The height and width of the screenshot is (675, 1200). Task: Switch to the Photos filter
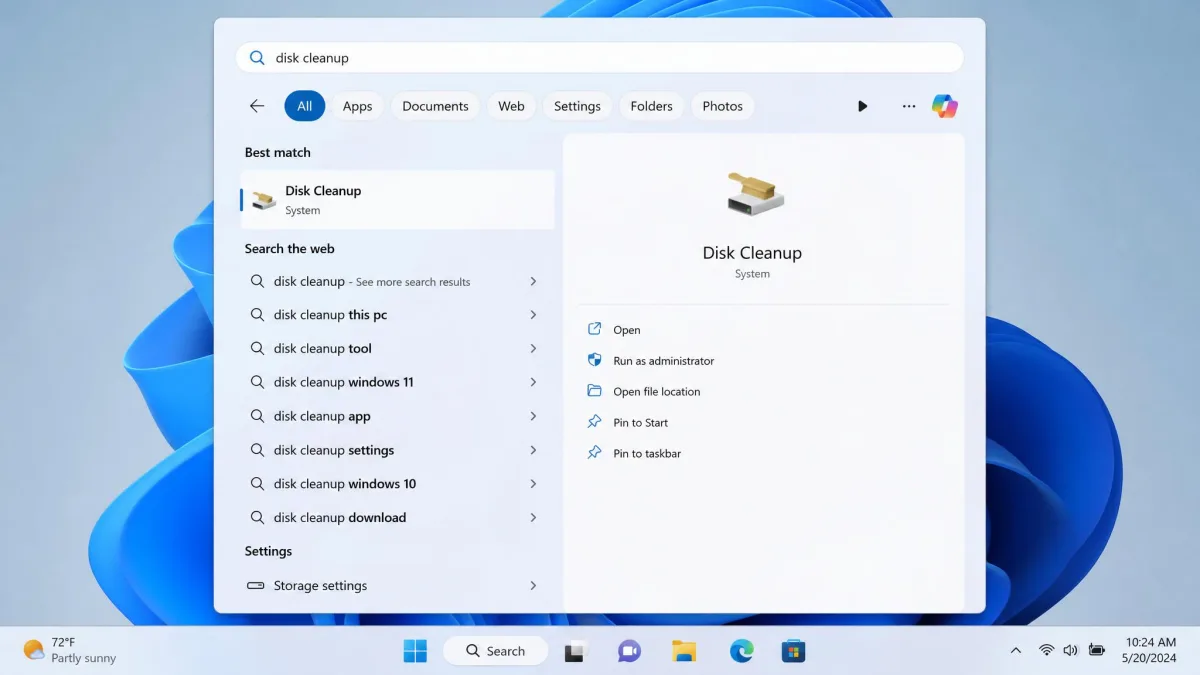pos(722,106)
